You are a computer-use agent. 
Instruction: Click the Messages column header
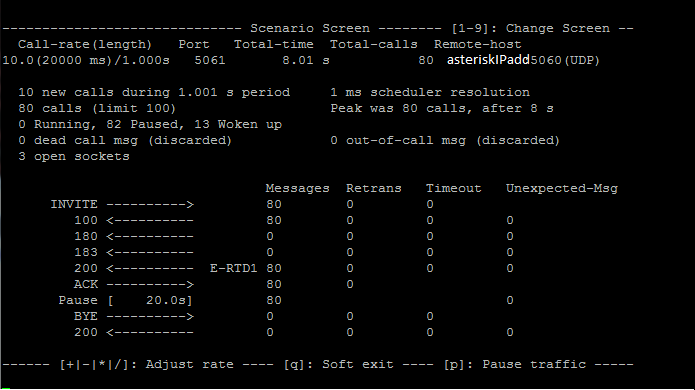click(x=297, y=188)
